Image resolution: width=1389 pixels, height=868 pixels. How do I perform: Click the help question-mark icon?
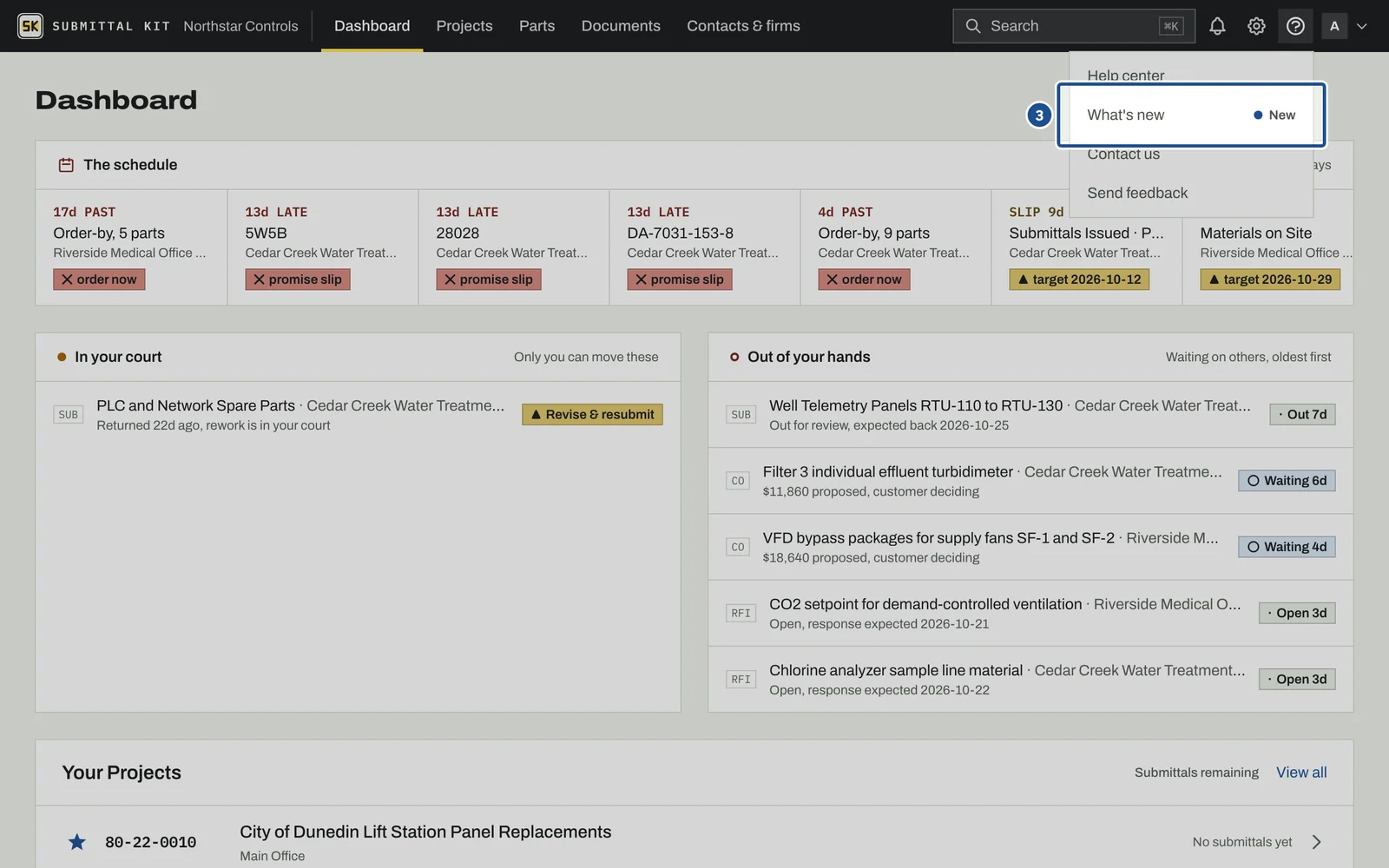click(x=1295, y=26)
